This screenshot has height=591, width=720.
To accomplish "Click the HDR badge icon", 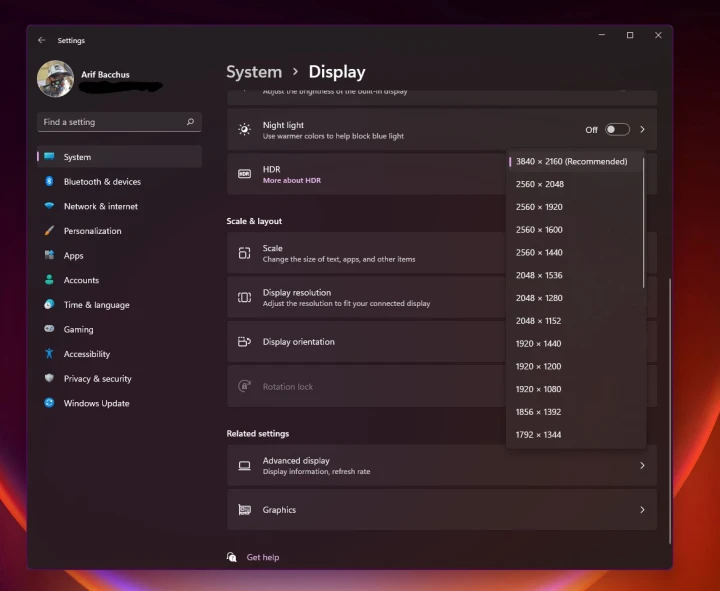I will 244,174.
